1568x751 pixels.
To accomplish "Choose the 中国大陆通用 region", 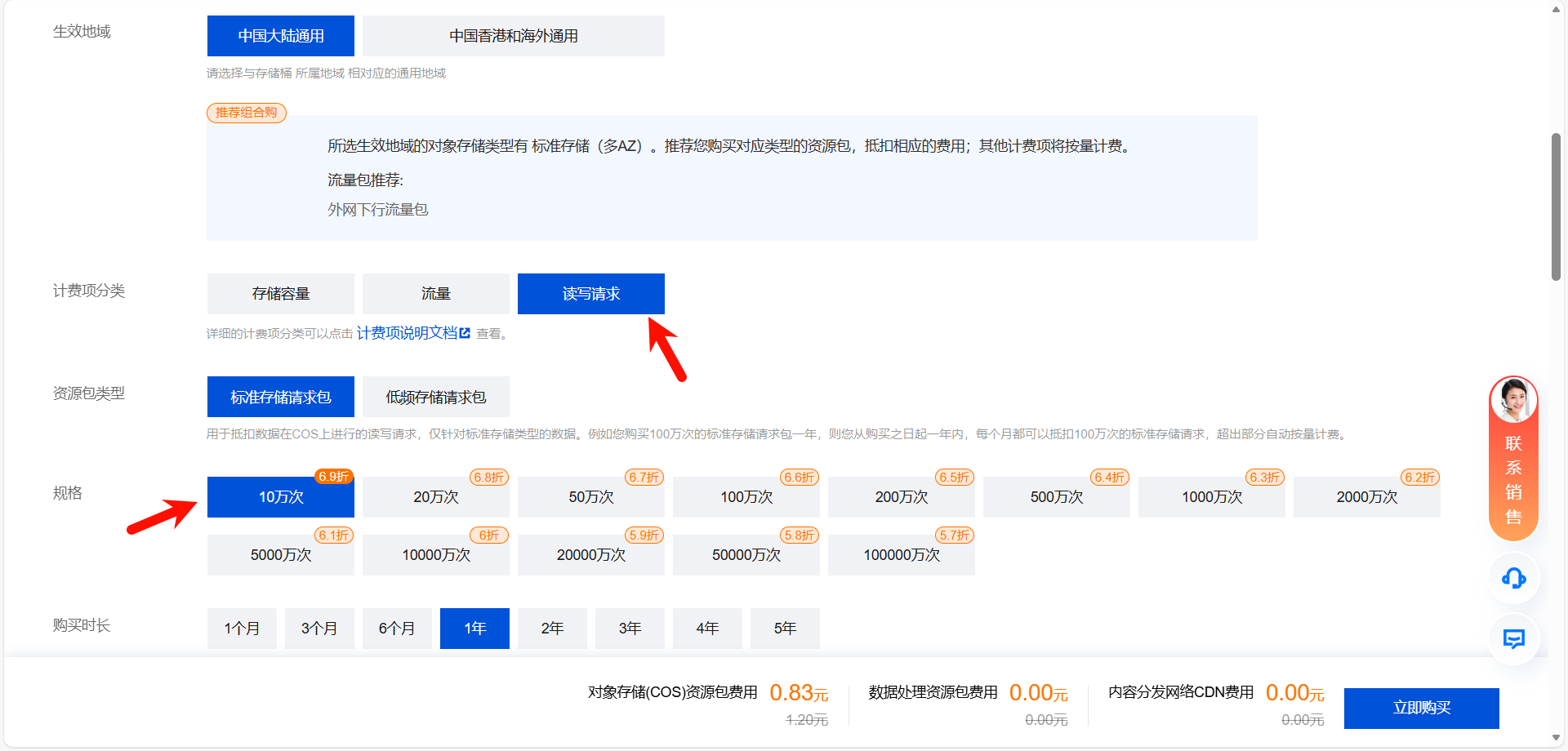I will click(280, 36).
